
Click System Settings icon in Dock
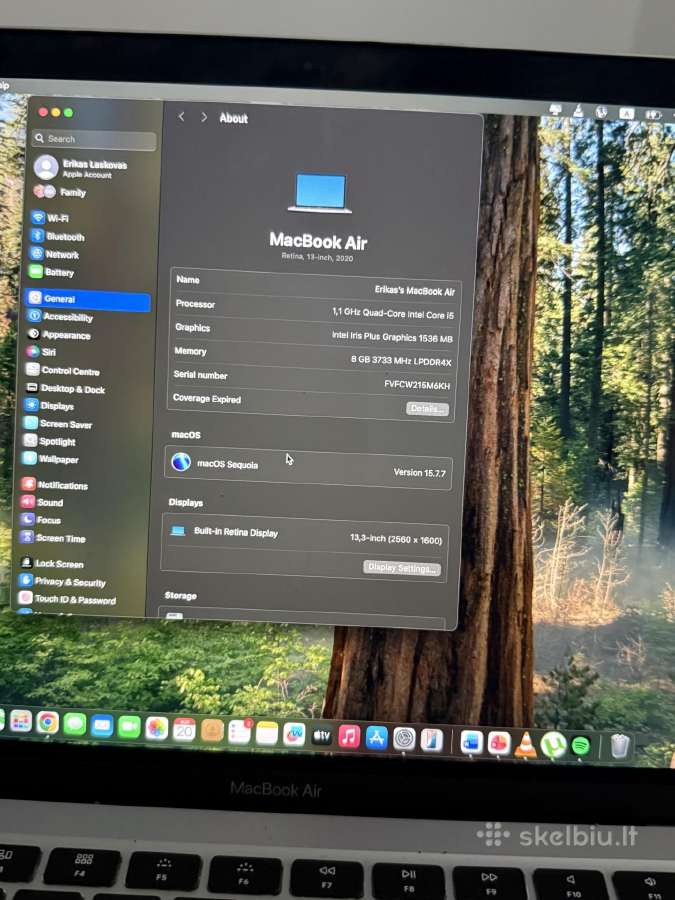click(404, 739)
